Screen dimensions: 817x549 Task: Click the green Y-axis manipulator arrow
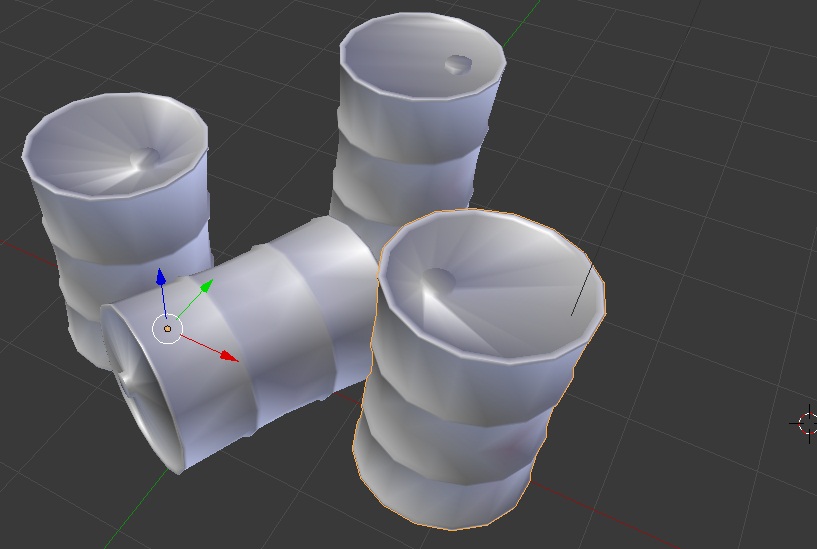pyautogui.click(x=207, y=286)
